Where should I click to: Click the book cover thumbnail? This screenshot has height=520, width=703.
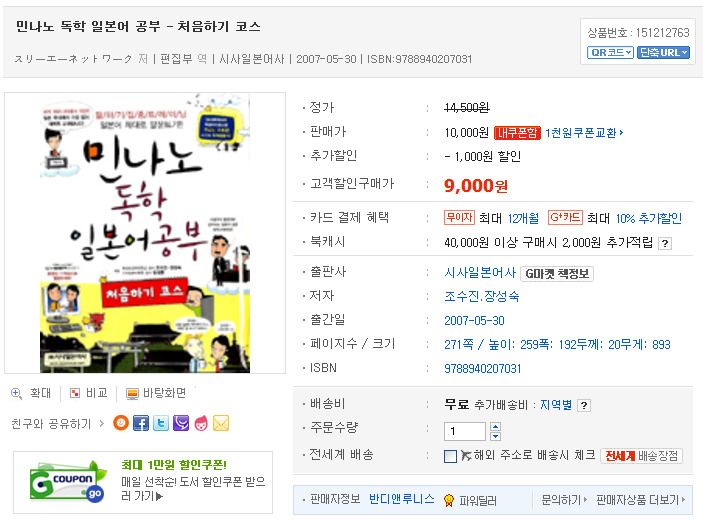pos(145,233)
